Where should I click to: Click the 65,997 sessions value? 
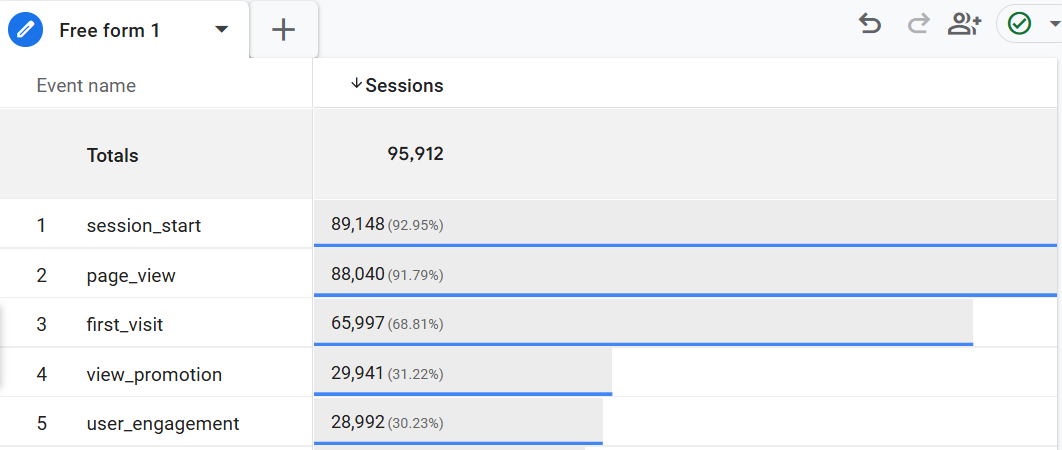[x=357, y=324]
